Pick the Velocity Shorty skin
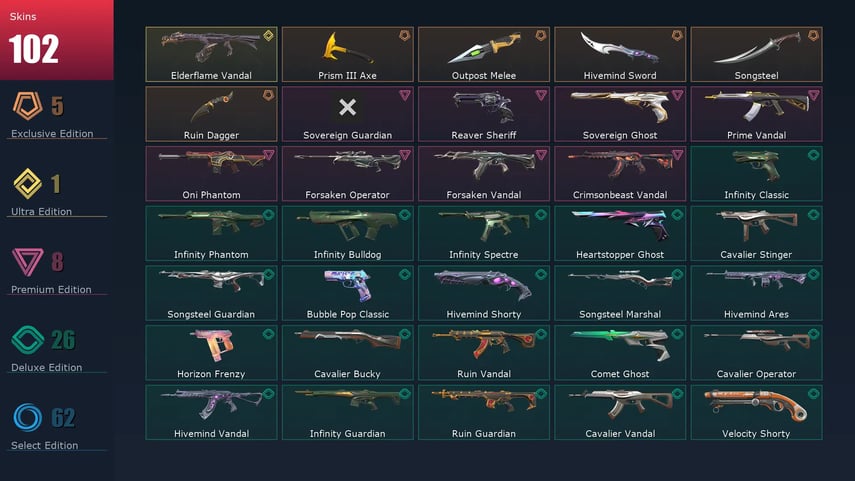Viewport: 855px width, 481px height. [756, 413]
